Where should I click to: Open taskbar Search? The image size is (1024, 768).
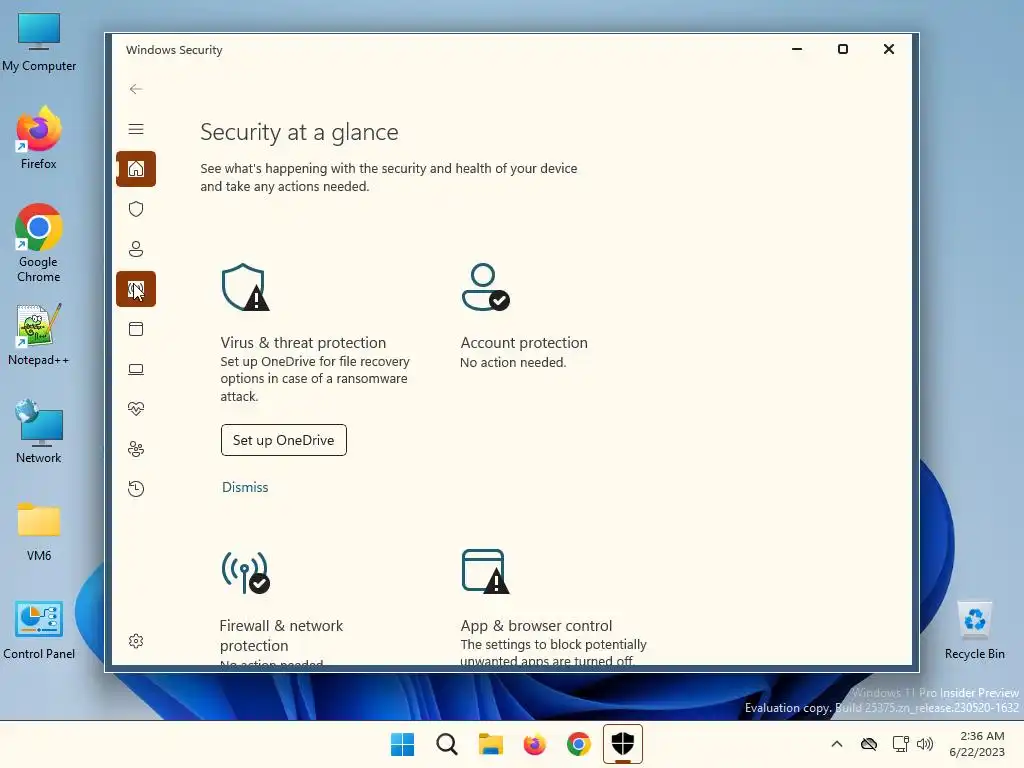[x=447, y=744]
